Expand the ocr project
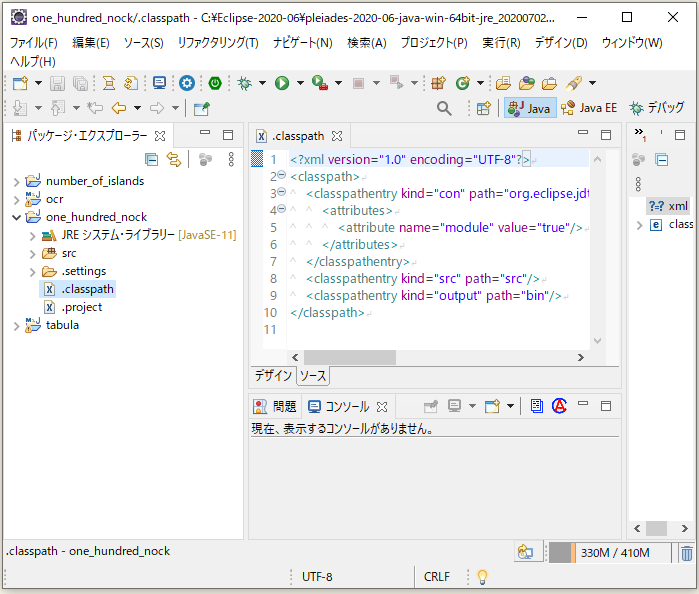The image size is (699, 594). point(16,200)
